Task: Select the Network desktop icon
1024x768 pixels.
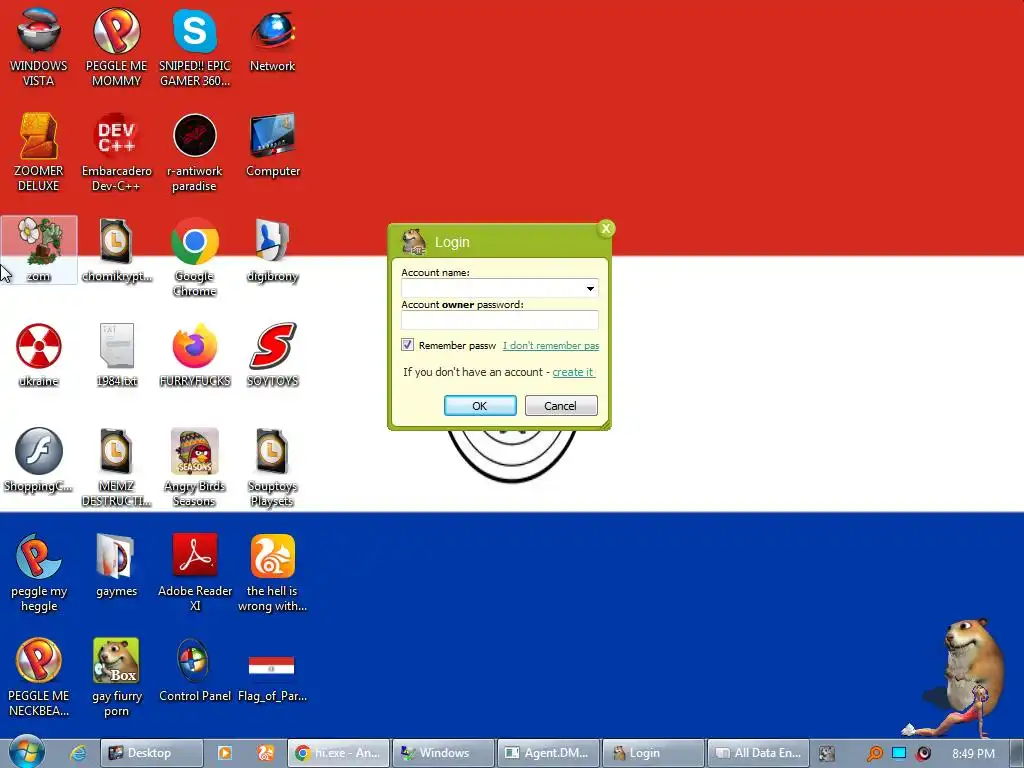Action: [x=272, y=40]
